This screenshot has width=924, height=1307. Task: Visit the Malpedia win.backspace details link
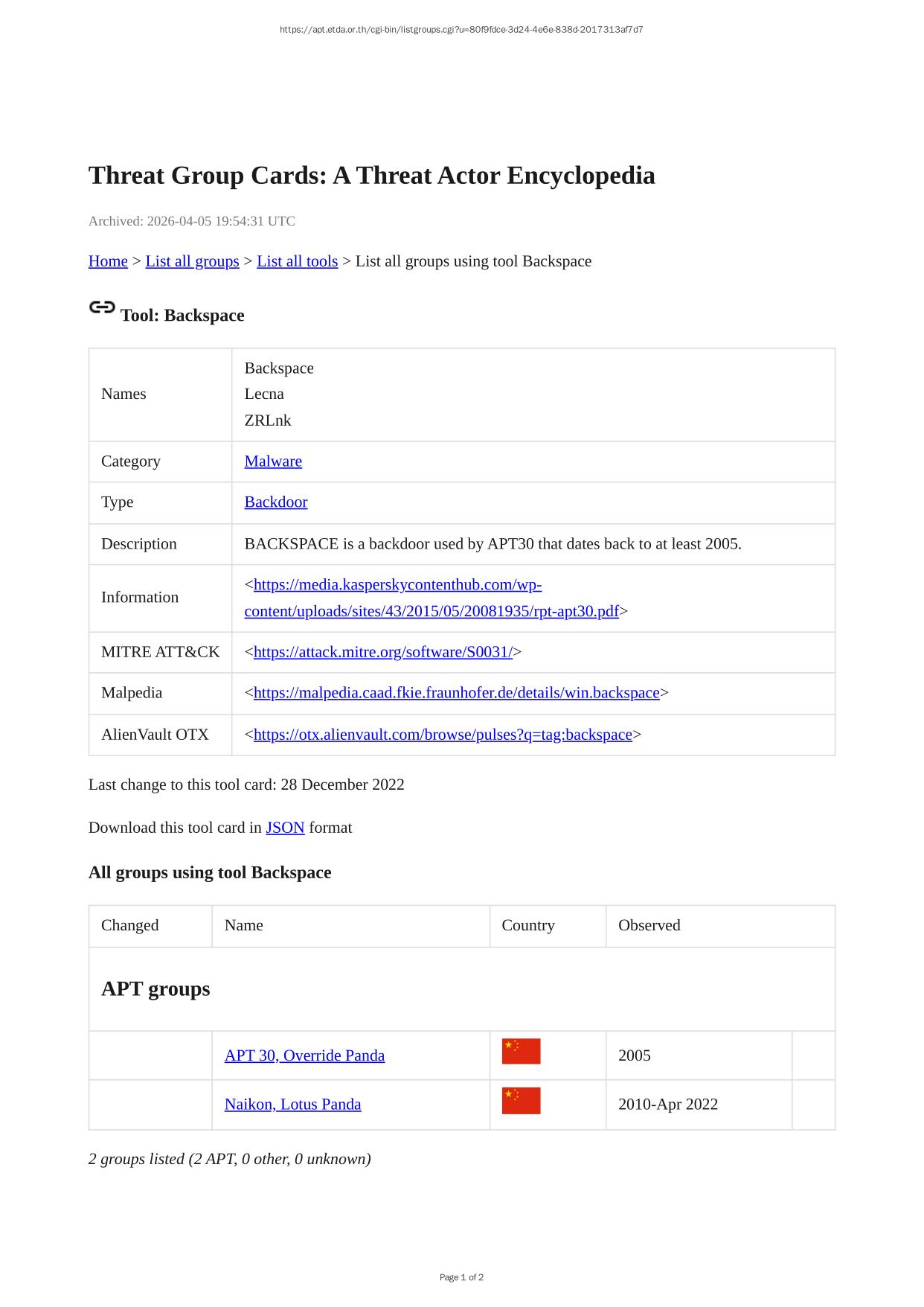(x=456, y=693)
